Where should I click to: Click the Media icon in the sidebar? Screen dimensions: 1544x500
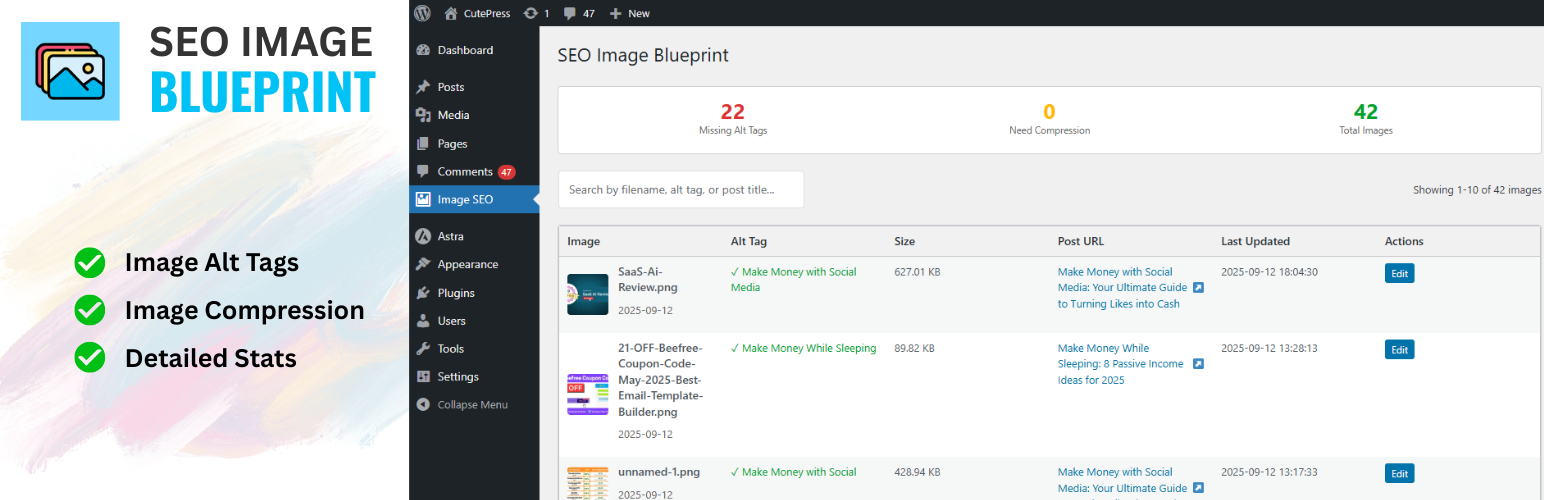click(424, 115)
